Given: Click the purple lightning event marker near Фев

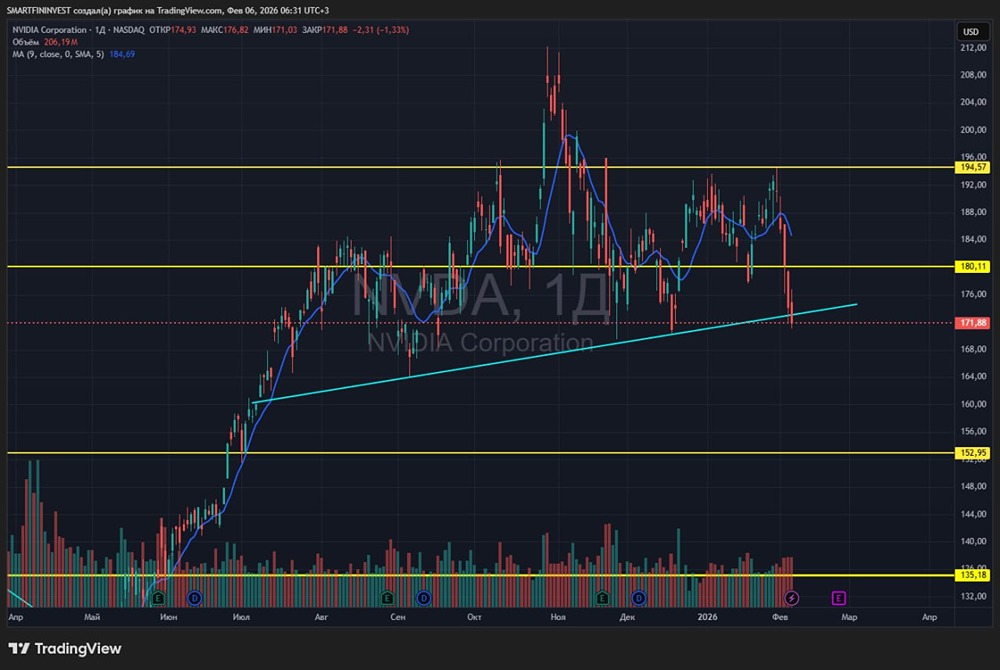Looking at the screenshot, I should point(791,598).
